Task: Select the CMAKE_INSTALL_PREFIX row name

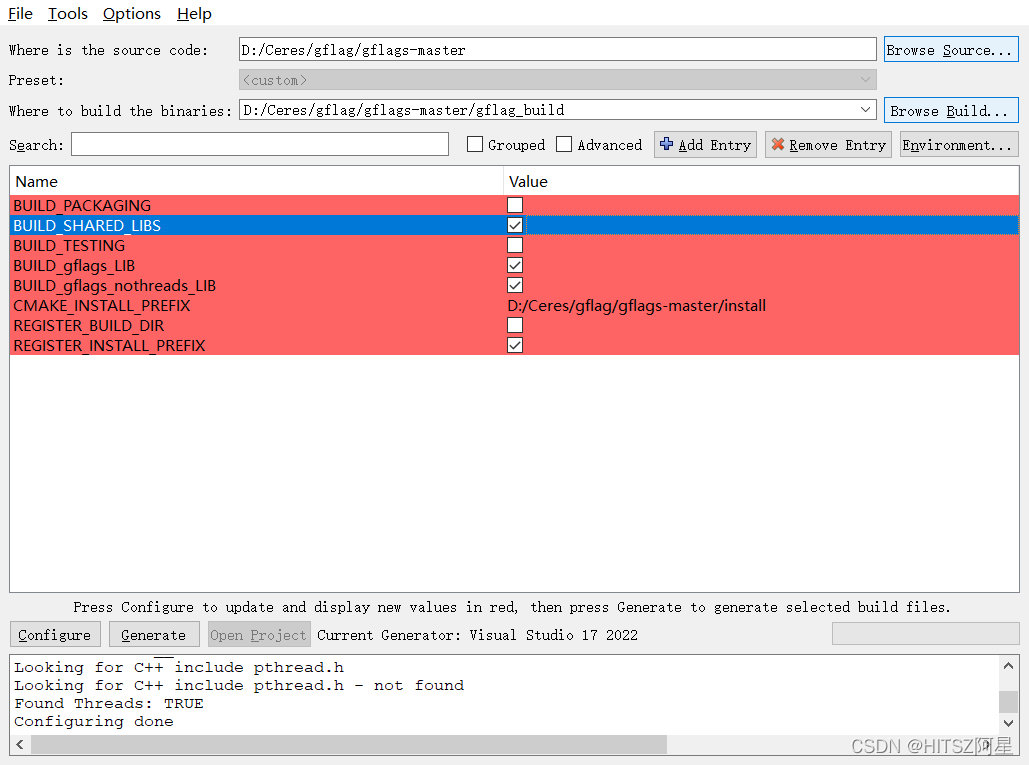Action: coord(102,306)
